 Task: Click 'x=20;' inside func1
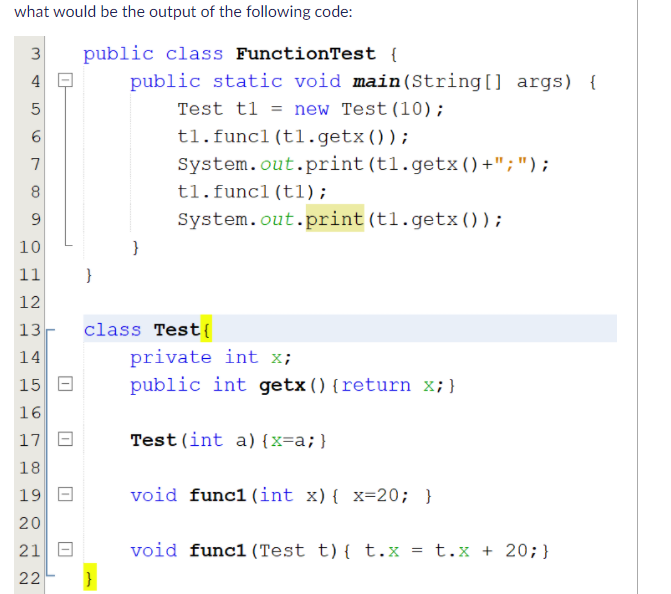click(x=381, y=496)
